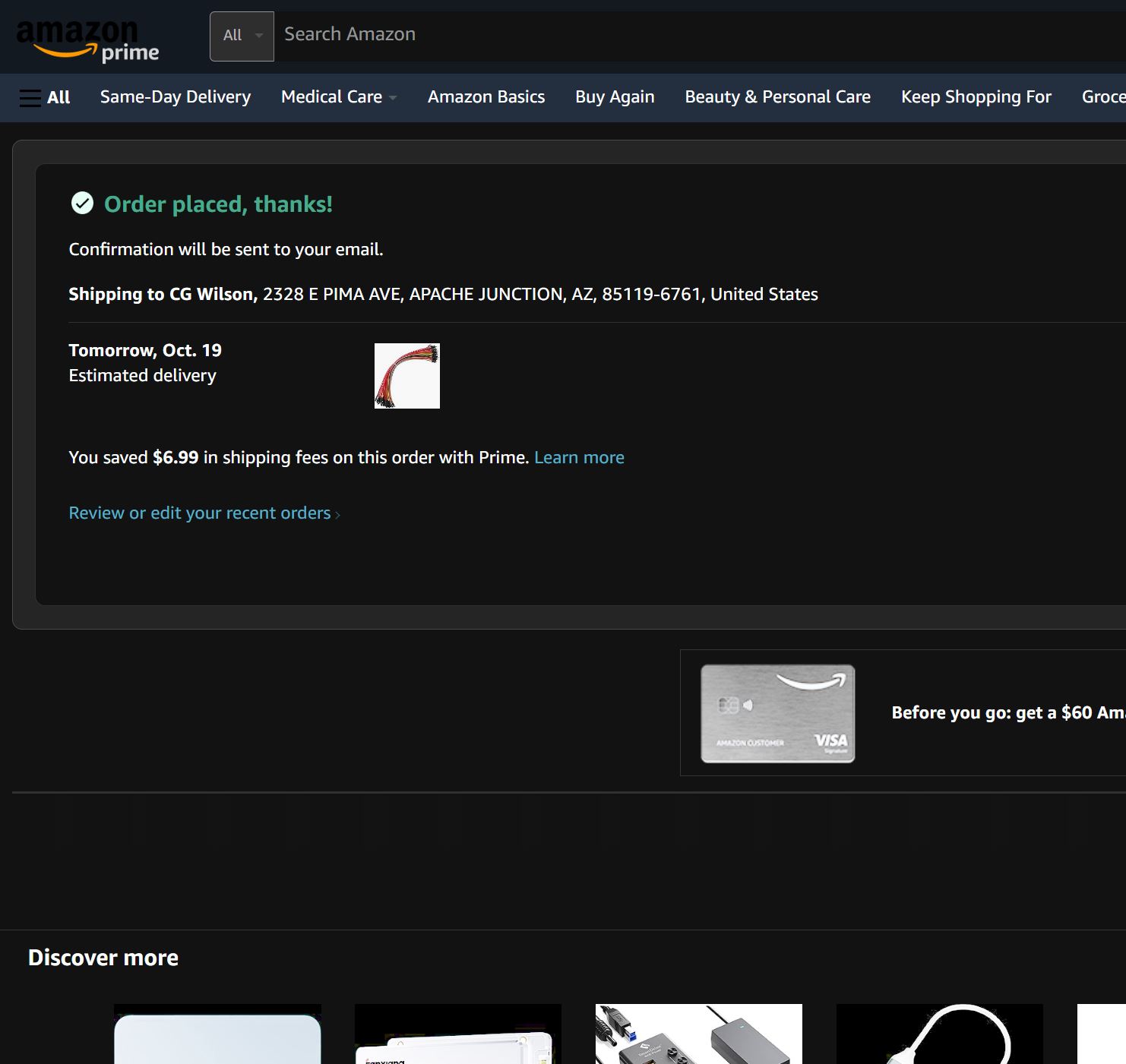
Task: Open the All search category dropdown
Action: pyautogui.click(x=242, y=36)
